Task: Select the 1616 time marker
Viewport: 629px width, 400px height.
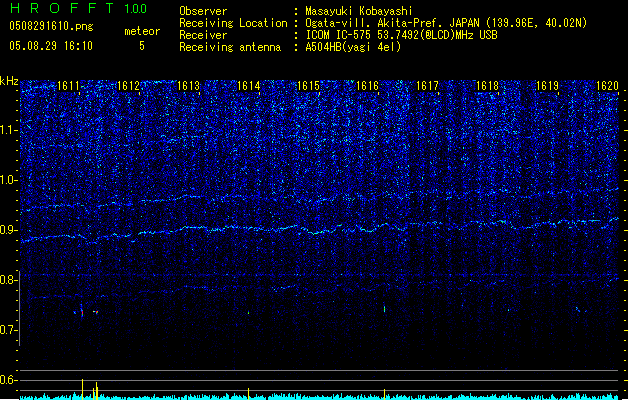Action: 367,87
